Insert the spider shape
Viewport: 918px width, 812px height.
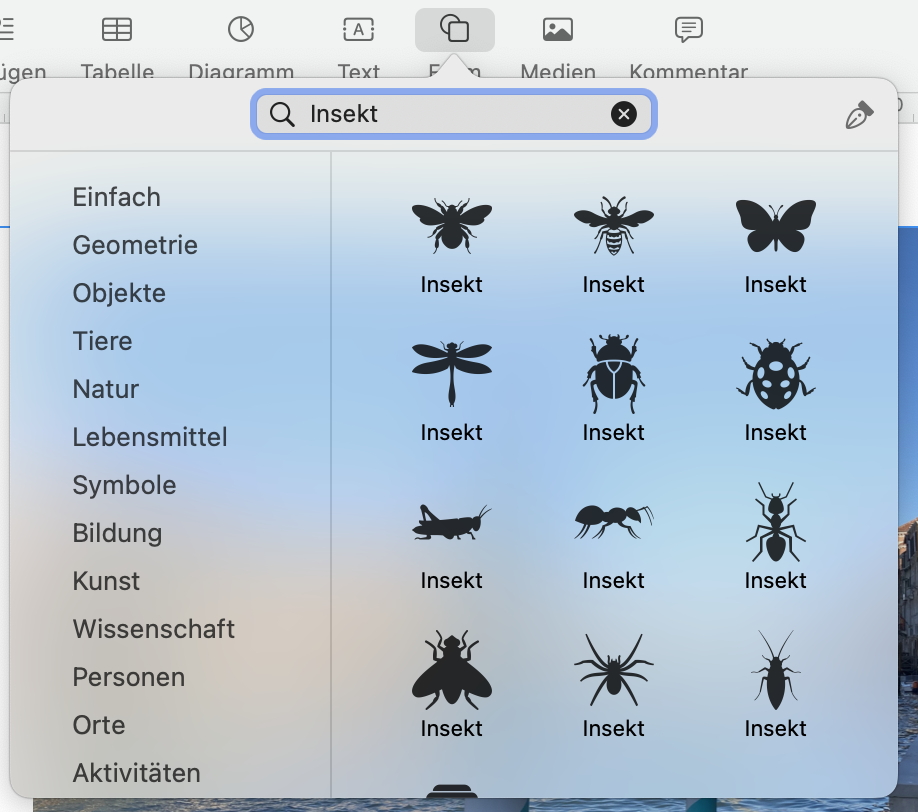[614, 670]
